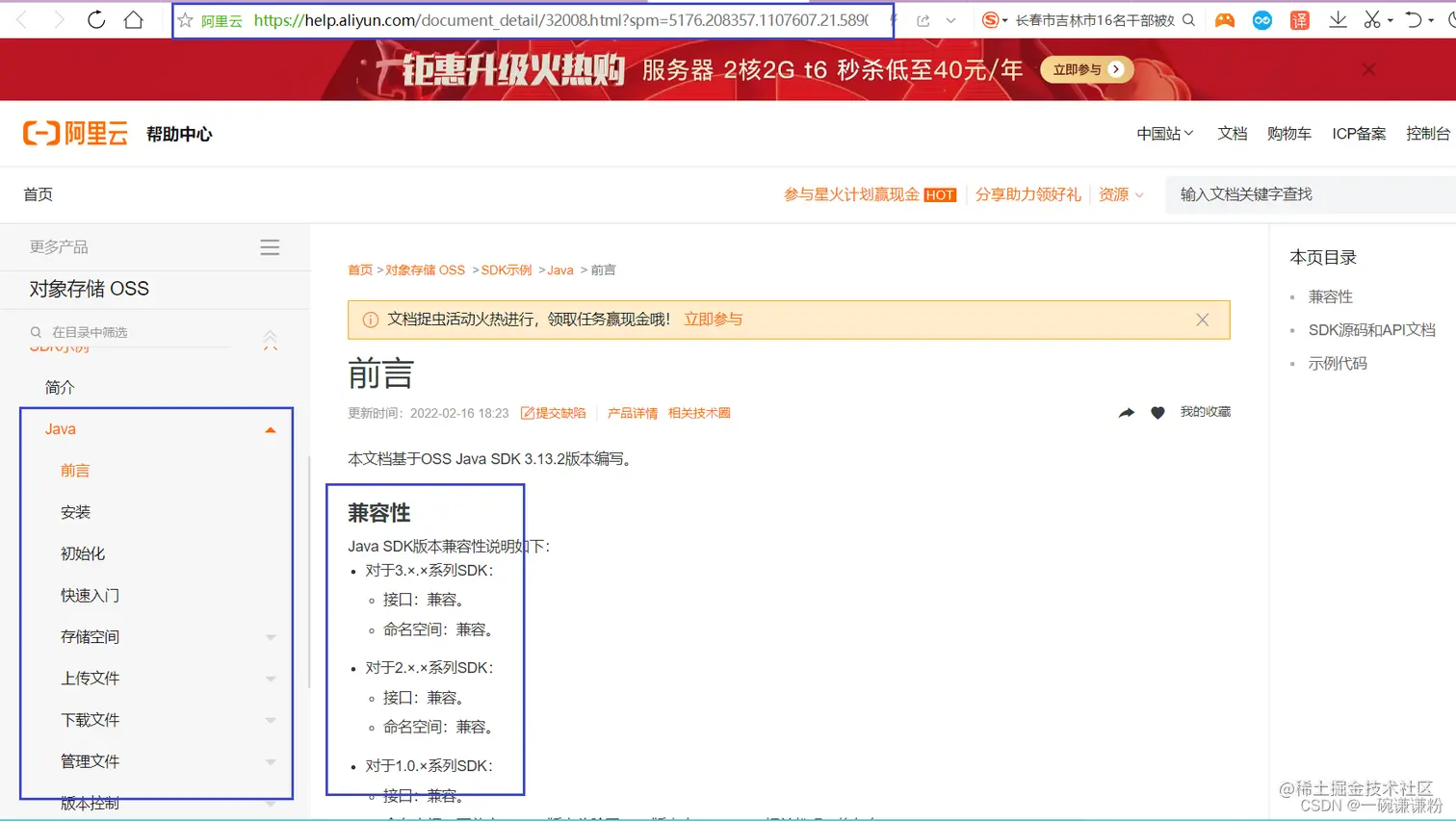1456x821 pixels.
Task: Select 前言 under Java
Action: pyautogui.click(x=75, y=471)
